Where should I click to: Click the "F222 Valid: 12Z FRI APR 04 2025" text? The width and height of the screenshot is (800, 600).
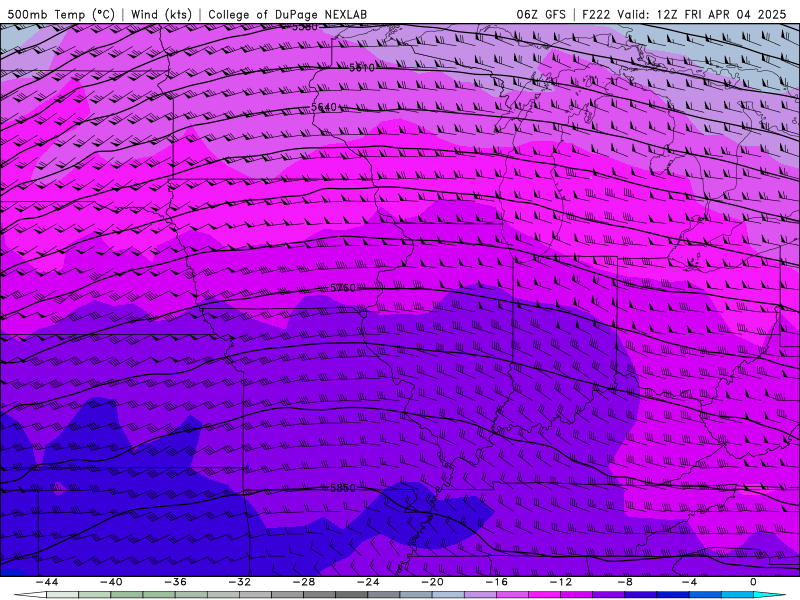point(684,14)
